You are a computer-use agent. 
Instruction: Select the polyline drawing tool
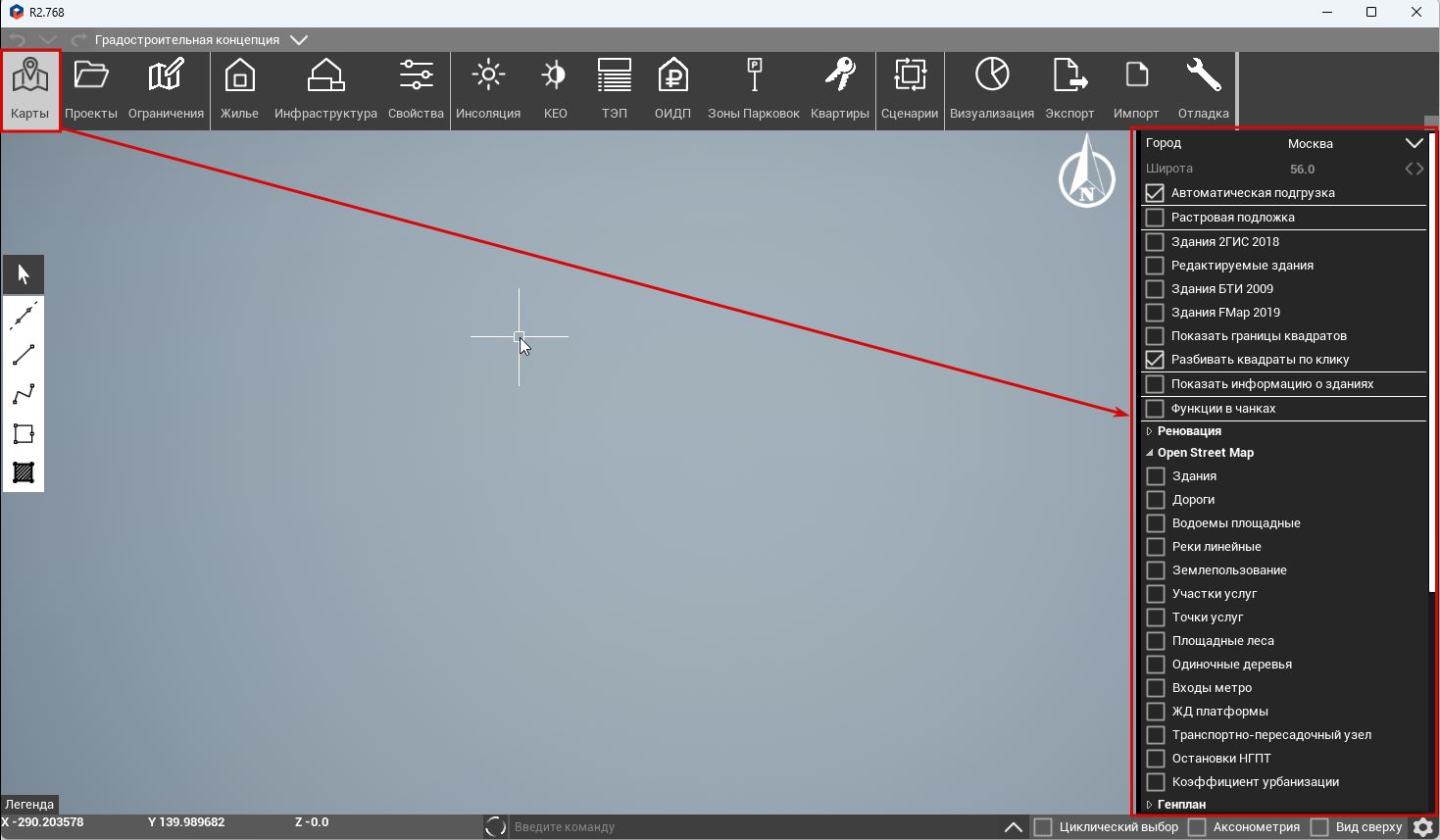tap(24, 394)
